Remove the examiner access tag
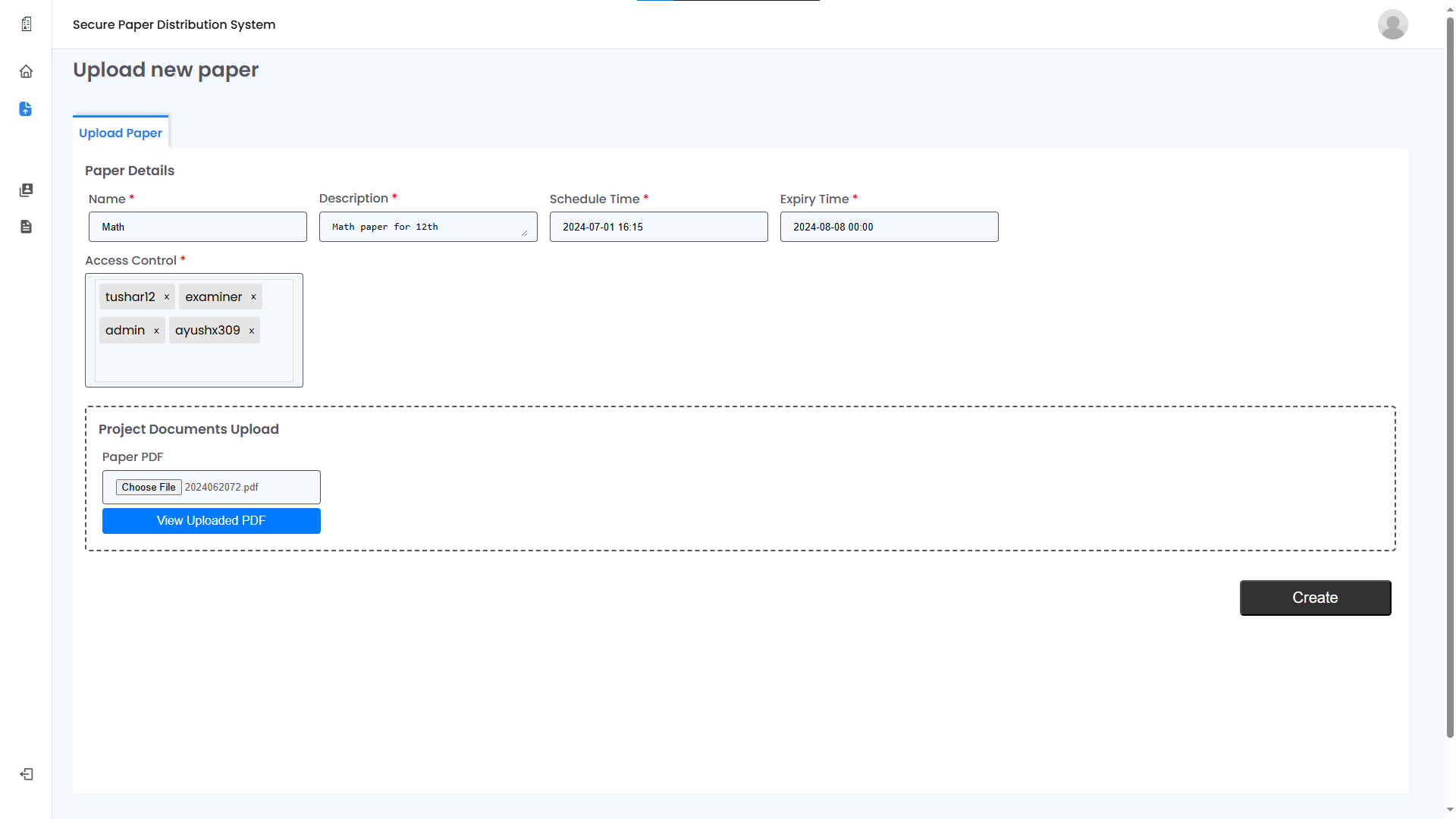The height and width of the screenshot is (819, 1456). click(253, 297)
